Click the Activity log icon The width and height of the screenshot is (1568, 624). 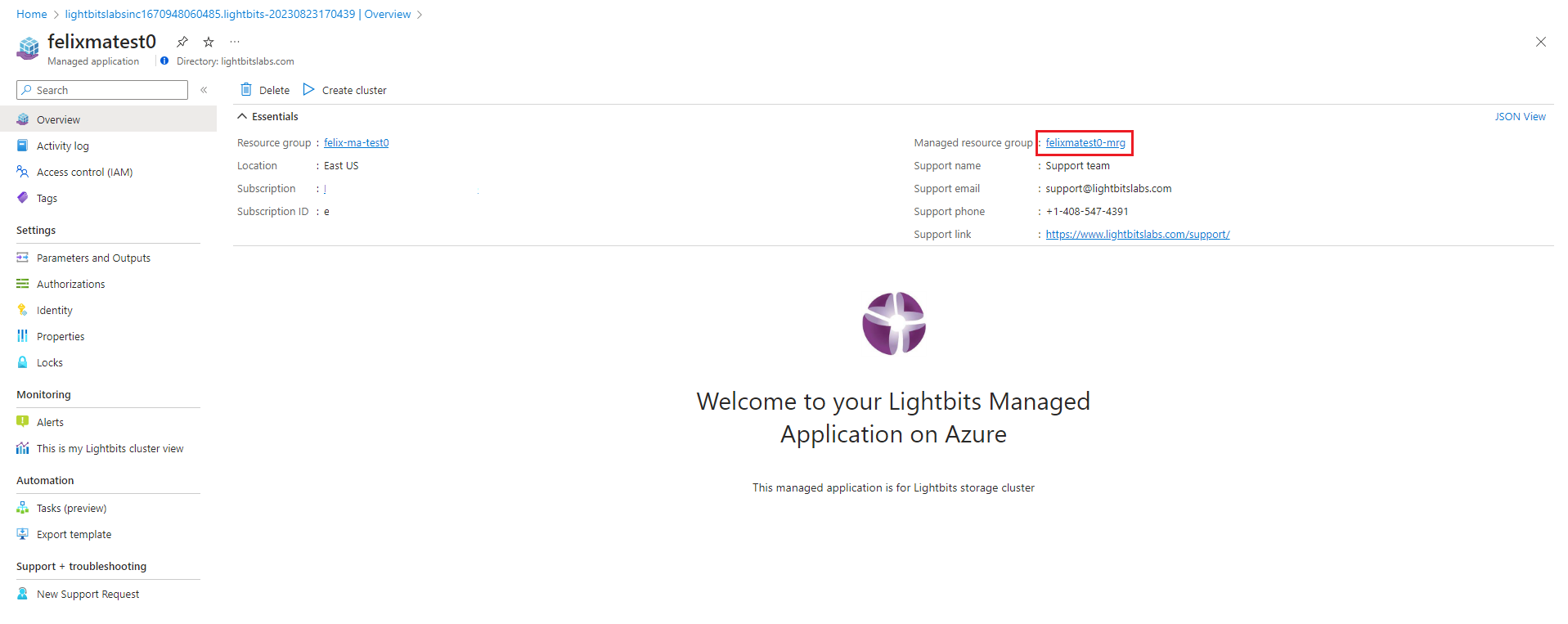(23, 146)
